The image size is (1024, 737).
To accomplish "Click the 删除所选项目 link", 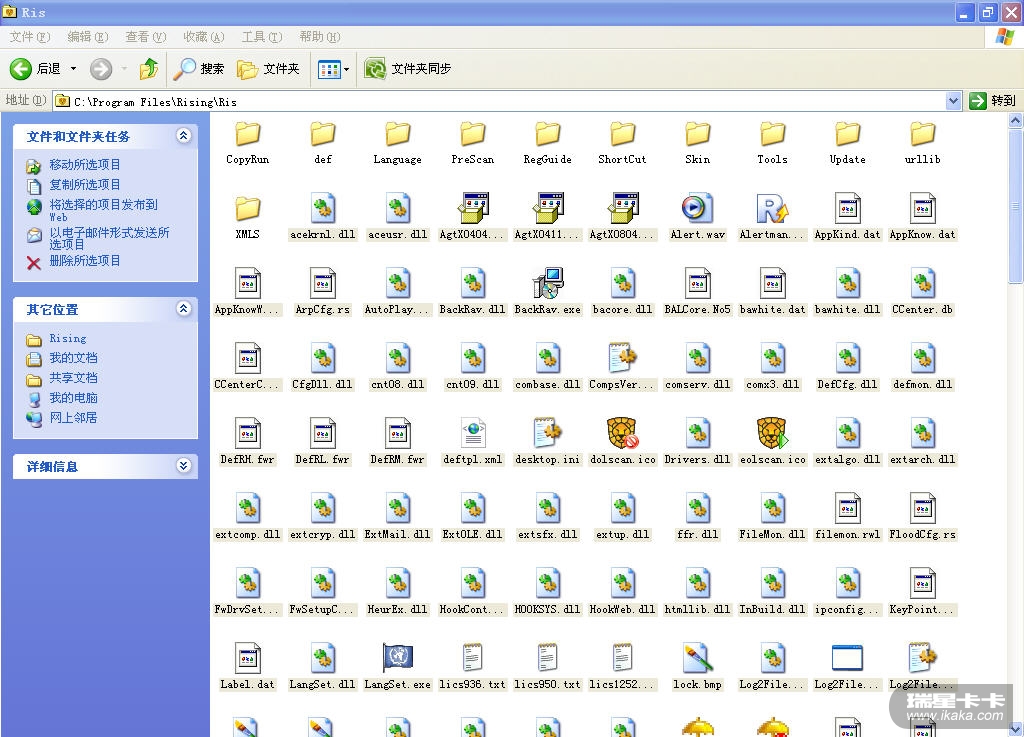I will 85,261.
